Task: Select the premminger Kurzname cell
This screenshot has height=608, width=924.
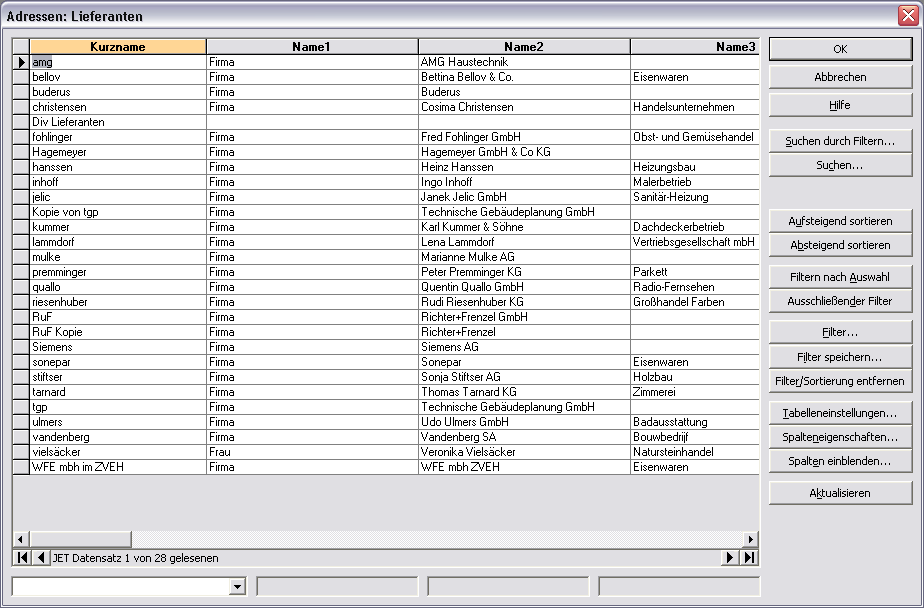Action: click(x=118, y=272)
